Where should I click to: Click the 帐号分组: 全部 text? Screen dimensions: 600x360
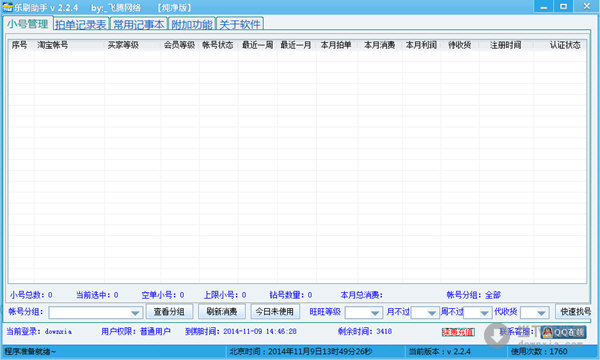click(473, 295)
